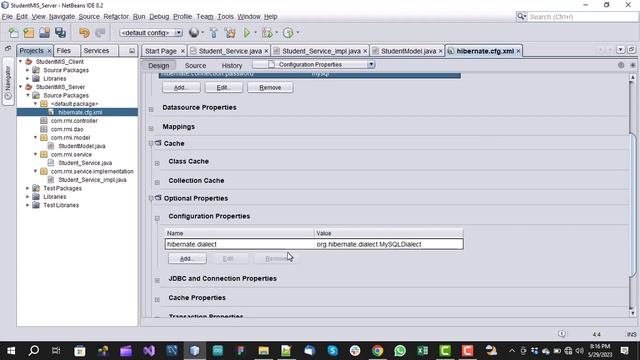Close the hibernate.cfg.xml editor tab
Image resolution: width=640 pixels, height=360 pixels.
click(518, 51)
